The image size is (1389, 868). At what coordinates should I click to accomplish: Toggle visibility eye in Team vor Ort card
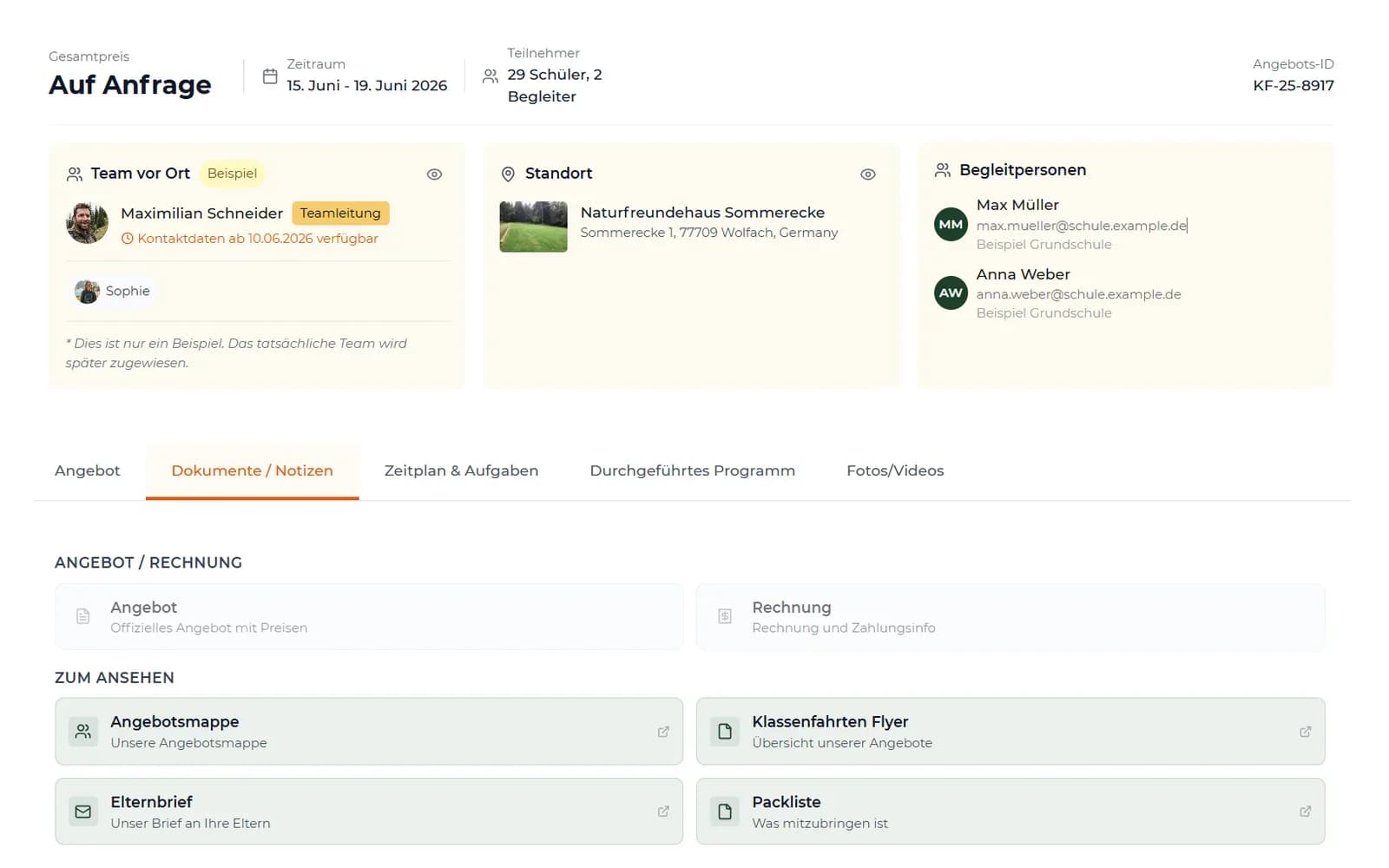click(434, 174)
